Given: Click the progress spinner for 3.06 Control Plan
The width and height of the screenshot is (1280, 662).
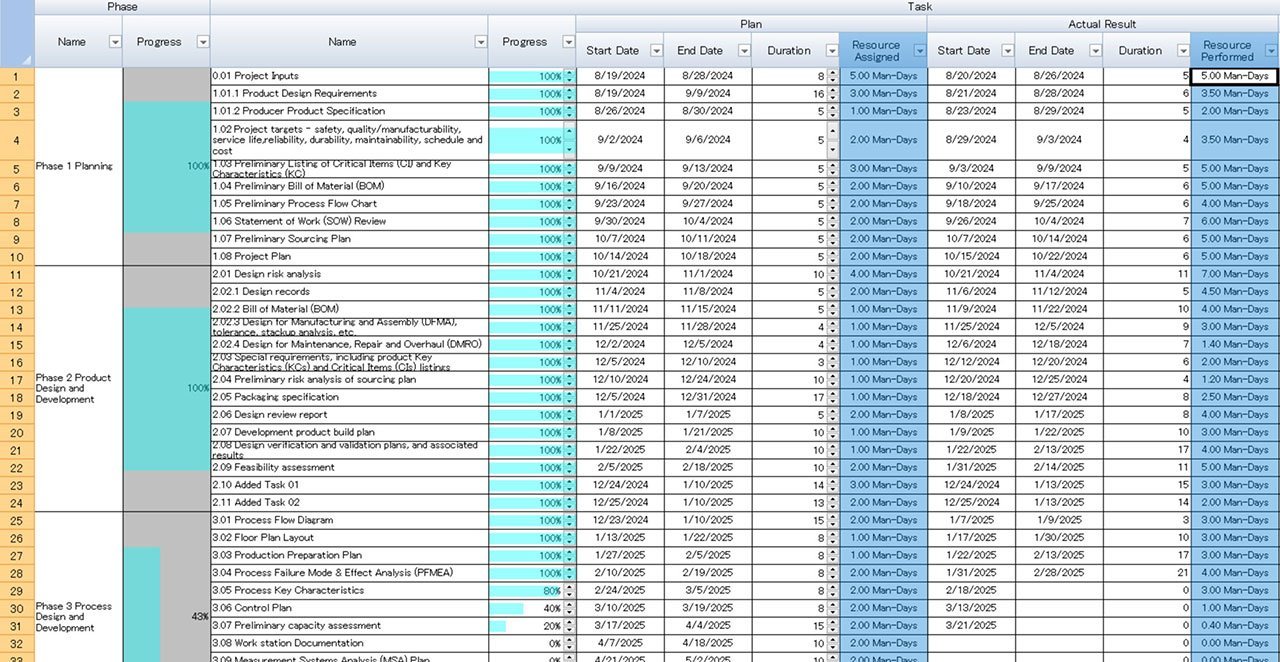Looking at the screenshot, I should click(x=570, y=608).
